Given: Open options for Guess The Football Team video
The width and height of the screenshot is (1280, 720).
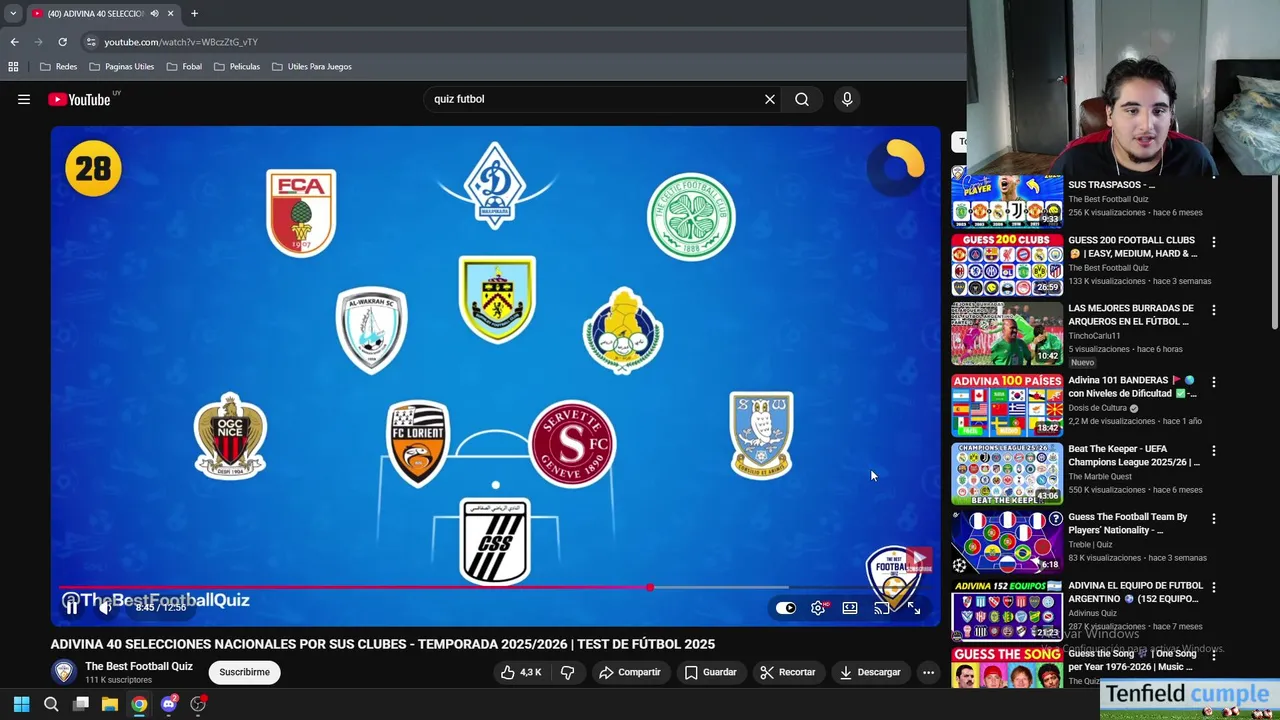Looking at the screenshot, I should (x=1214, y=519).
